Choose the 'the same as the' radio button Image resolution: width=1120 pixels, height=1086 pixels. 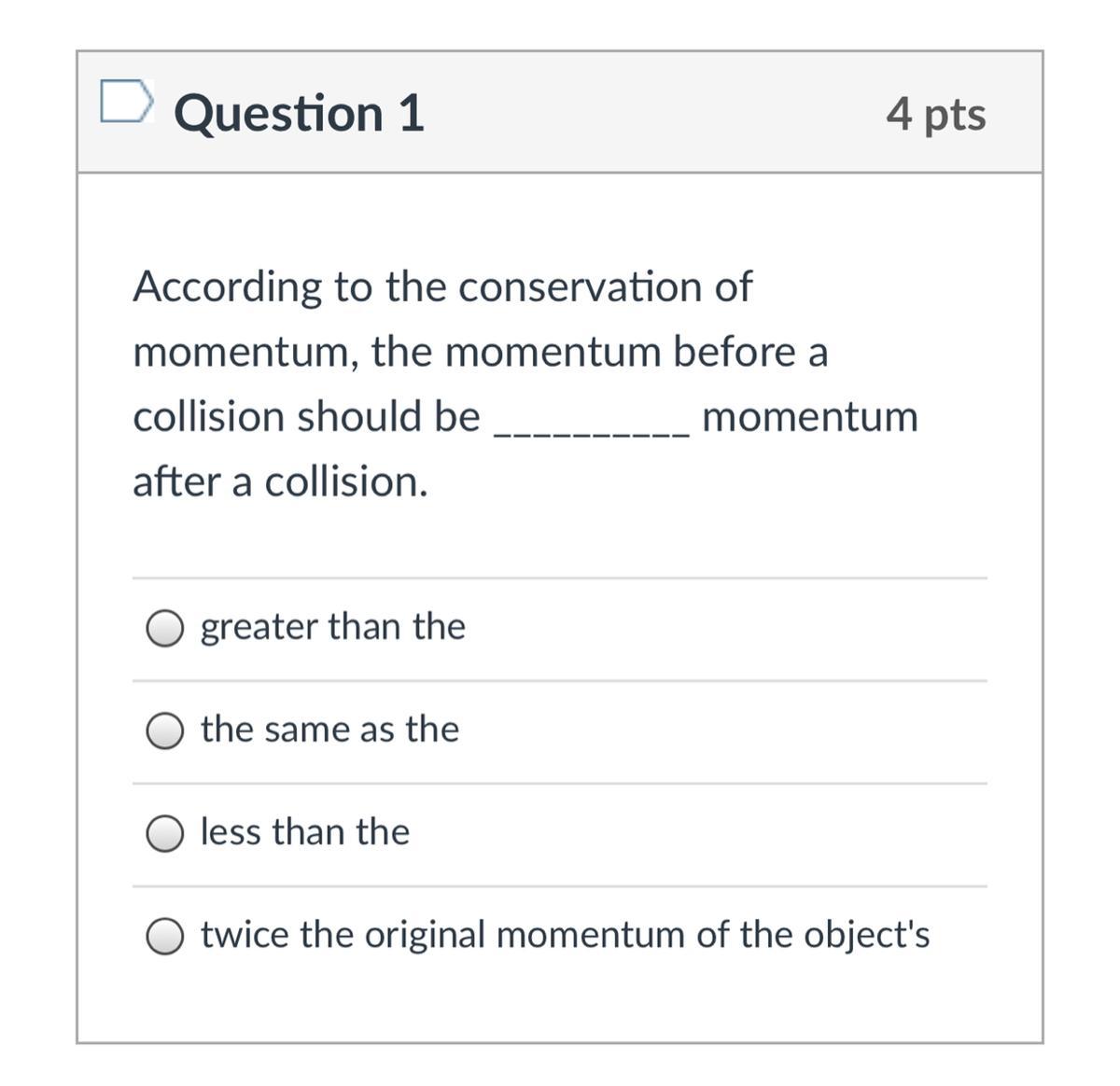coord(164,731)
